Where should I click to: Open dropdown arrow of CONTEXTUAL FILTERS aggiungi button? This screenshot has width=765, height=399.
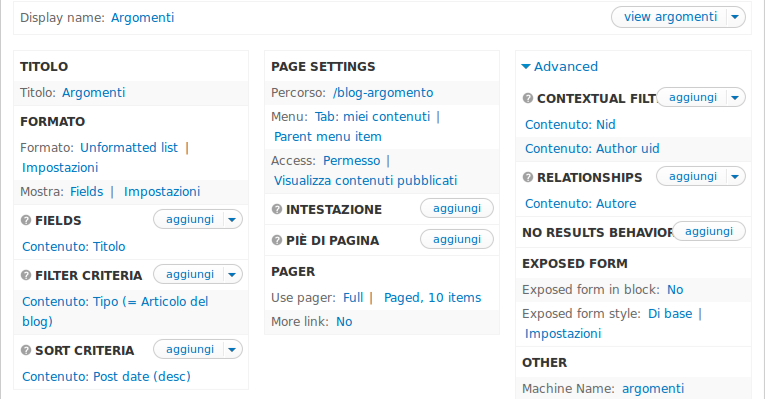pyautogui.click(x=735, y=98)
